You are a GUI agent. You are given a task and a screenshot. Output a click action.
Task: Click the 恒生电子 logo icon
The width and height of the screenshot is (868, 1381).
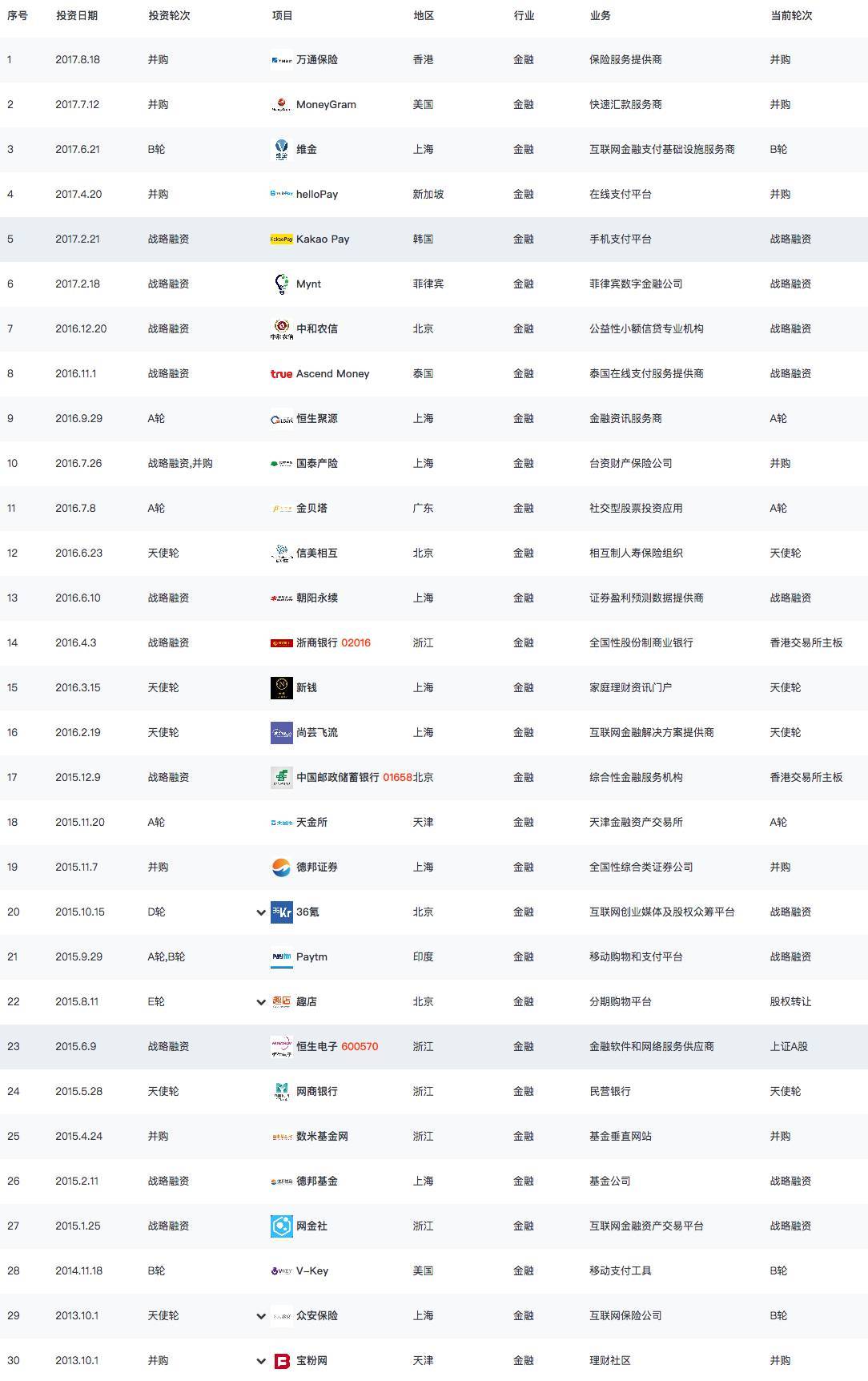coord(281,1047)
